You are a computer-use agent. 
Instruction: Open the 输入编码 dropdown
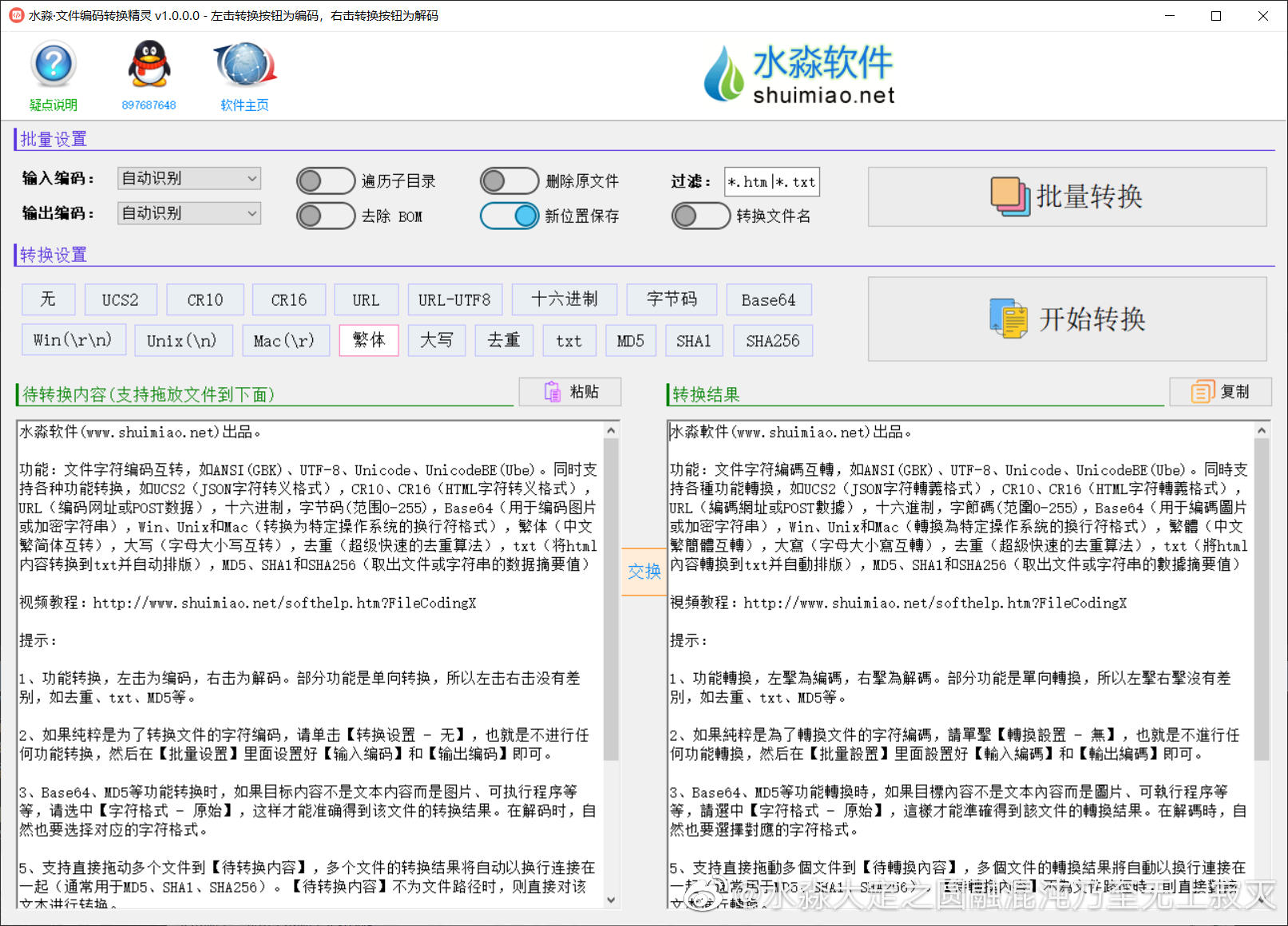pyautogui.click(x=189, y=178)
